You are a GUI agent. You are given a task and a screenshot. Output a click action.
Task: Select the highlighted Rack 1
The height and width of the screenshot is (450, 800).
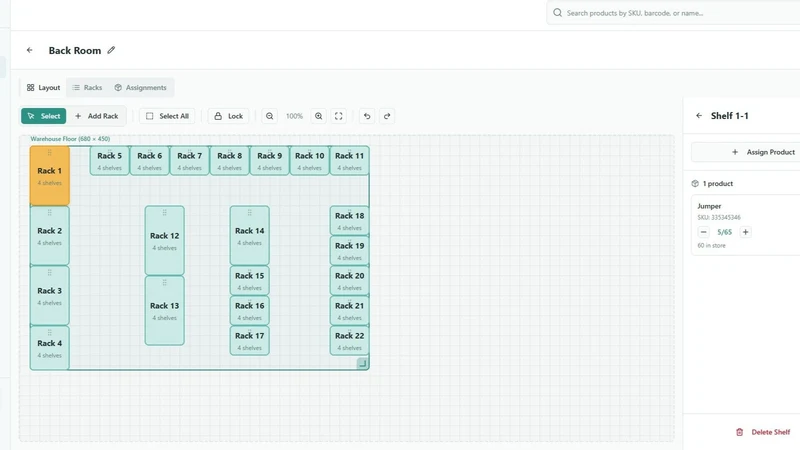tap(49, 176)
